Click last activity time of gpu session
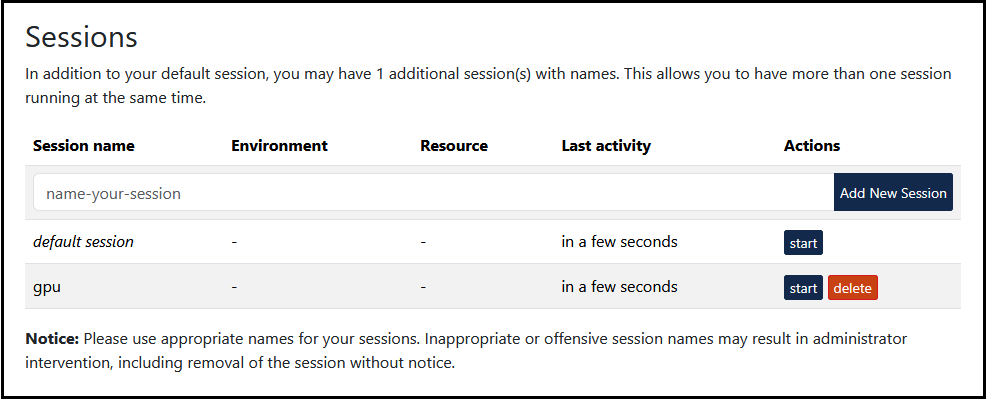 pyautogui.click(x=619, y=287)
